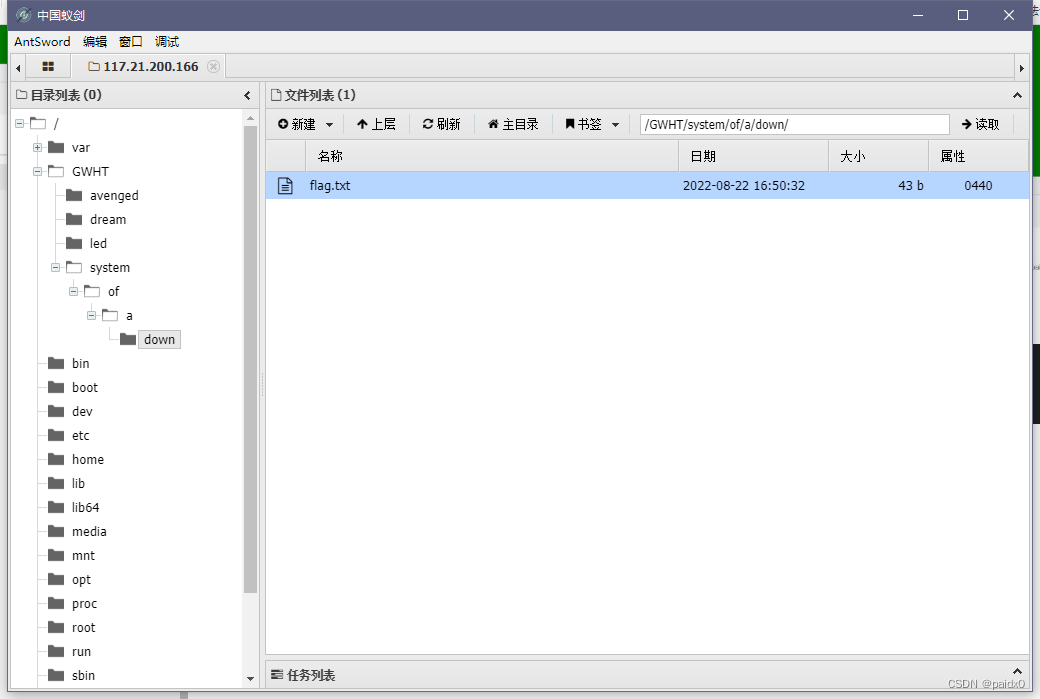Select the lib folder

(78, 483)
